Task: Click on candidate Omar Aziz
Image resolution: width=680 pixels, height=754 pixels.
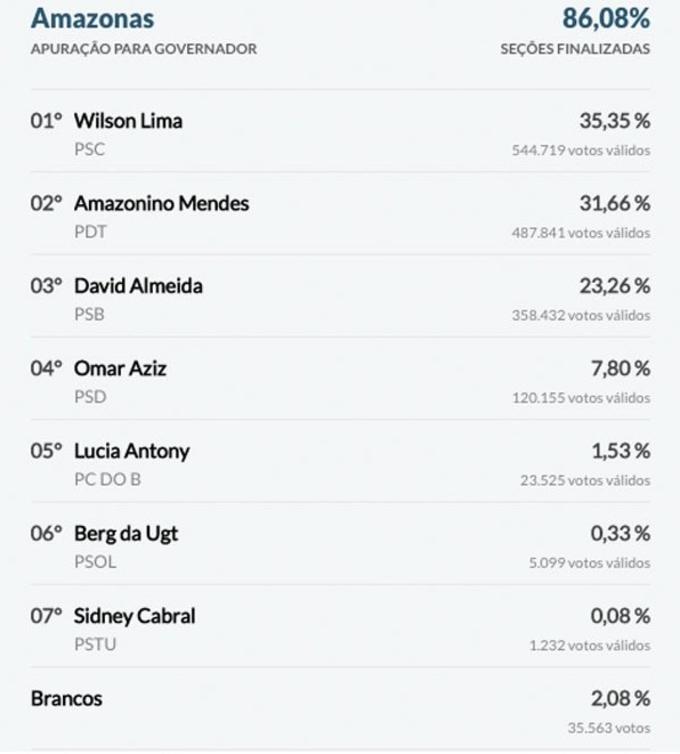Action: 120,368
